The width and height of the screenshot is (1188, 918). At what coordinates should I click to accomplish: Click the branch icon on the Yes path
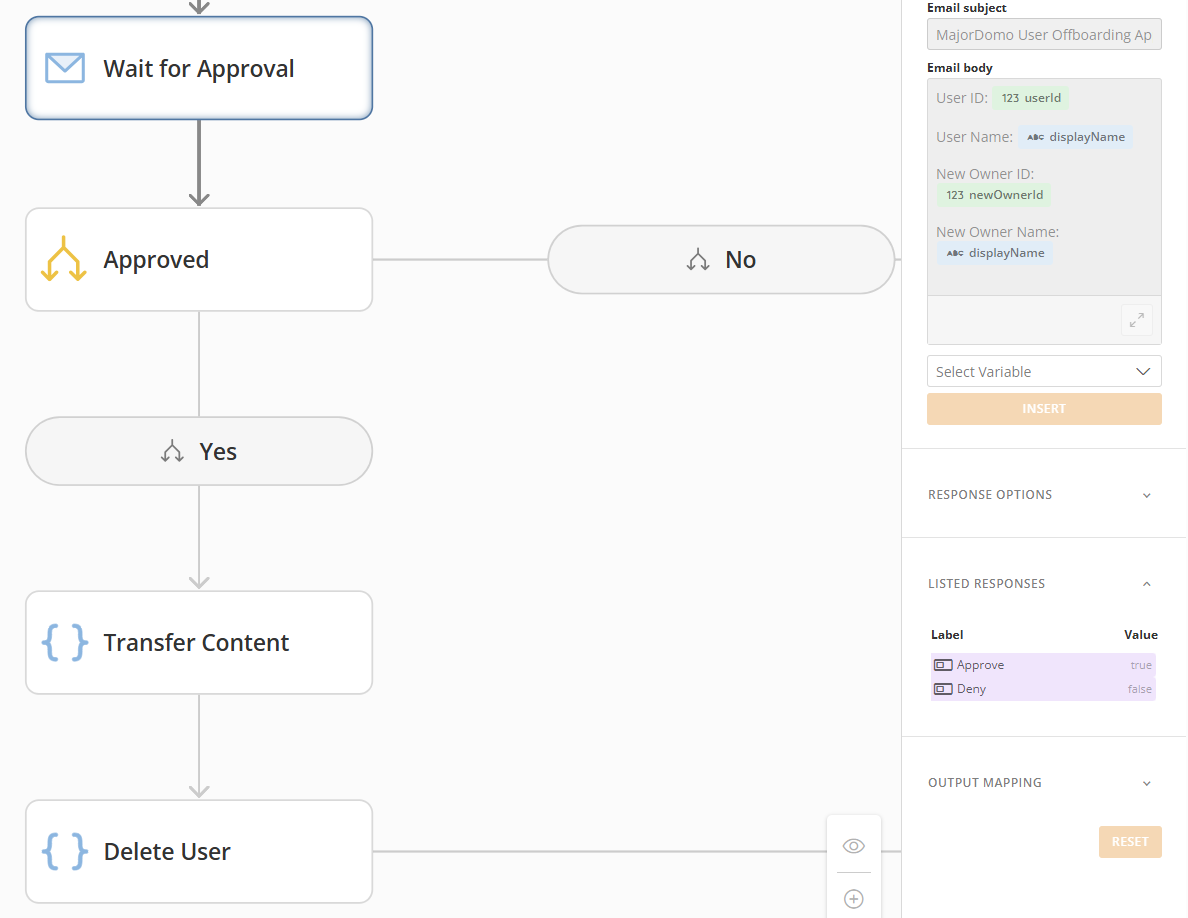(x=172, y=452)
